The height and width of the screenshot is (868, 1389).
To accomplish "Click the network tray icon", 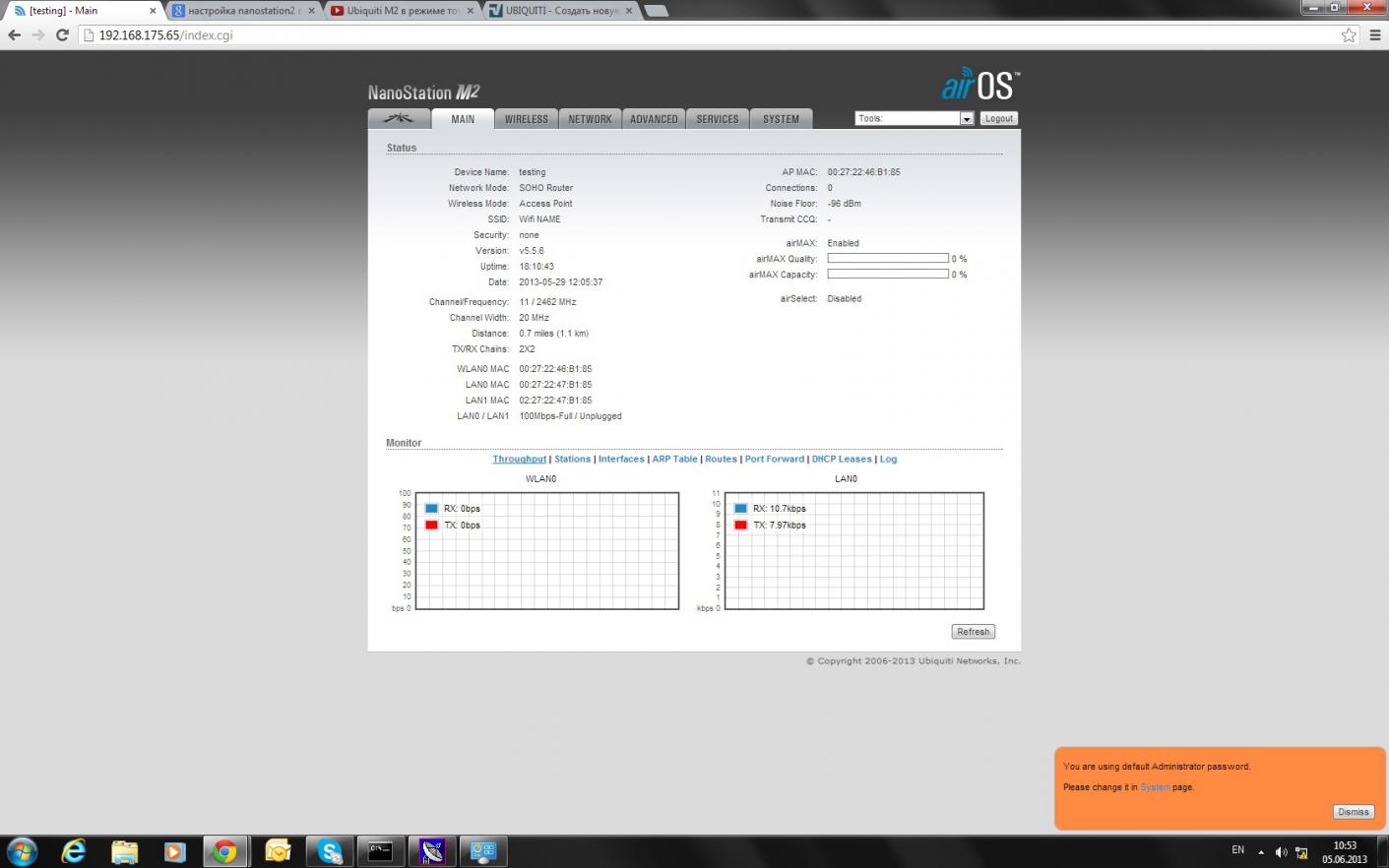I will [x=1301, y=852].
